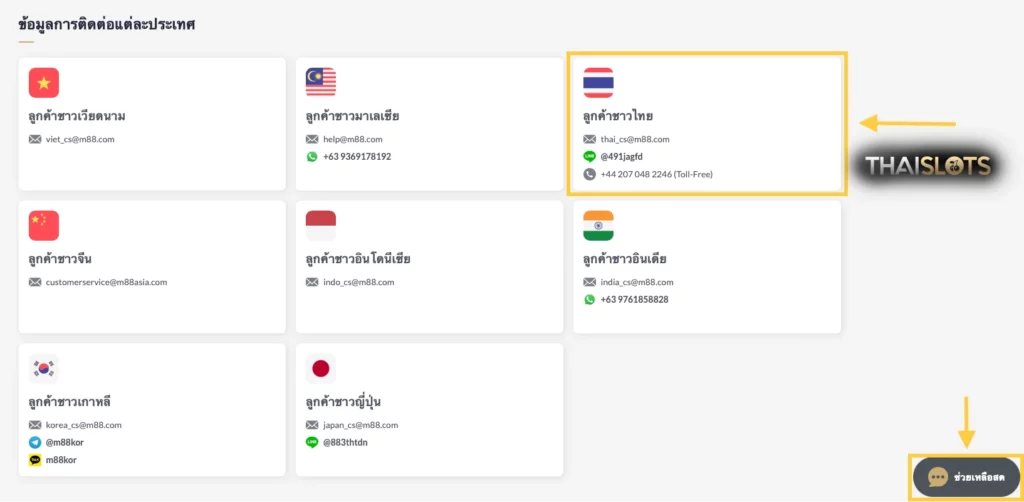Click the Indonesia flag icon
Image resolution: width=1024 pixels, height=502 pixels.
(321, 226)
